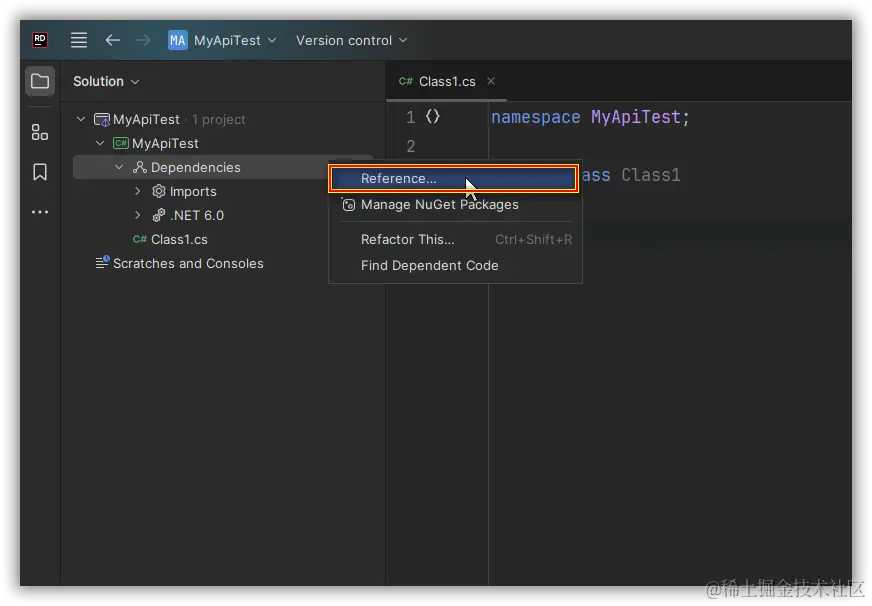Select the MyApiTest solution row
This screenshot has width=872, height=606.
[222, 119]
